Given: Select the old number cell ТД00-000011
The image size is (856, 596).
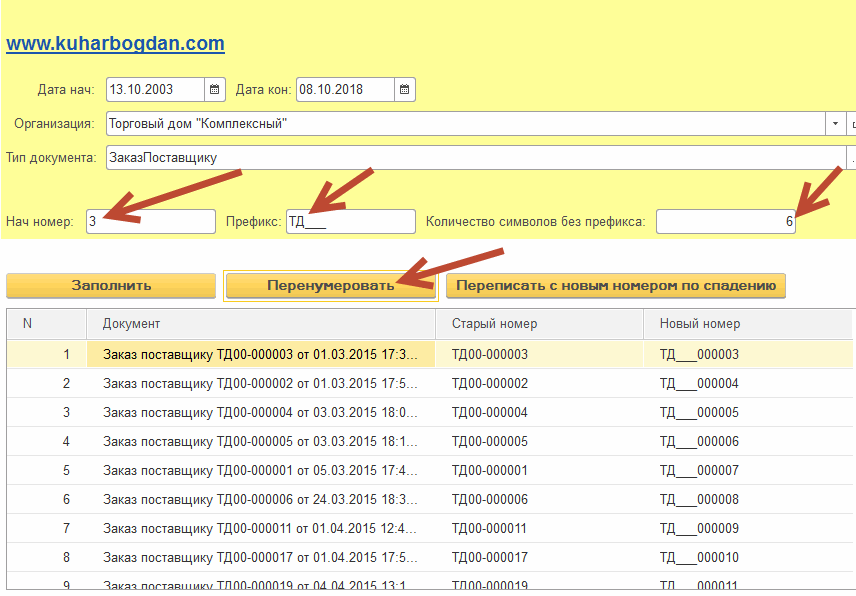Looking at the screenshot, I should [490, 528].
